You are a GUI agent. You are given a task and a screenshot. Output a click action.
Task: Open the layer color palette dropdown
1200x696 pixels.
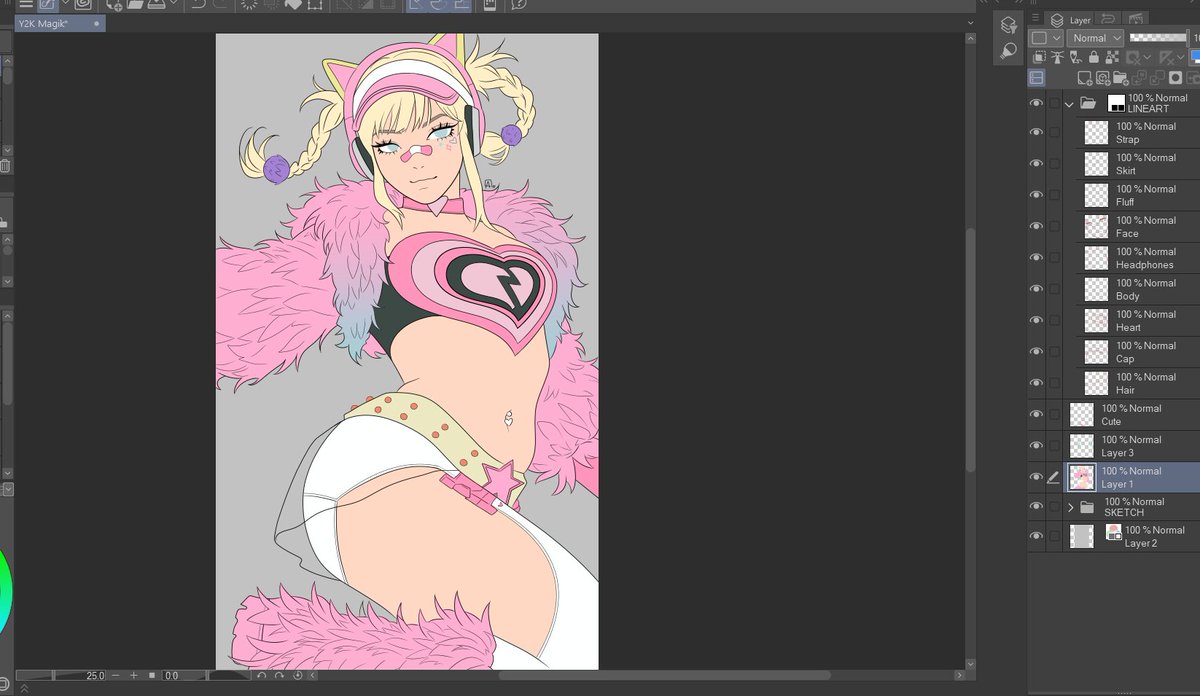coord(1046,38)
